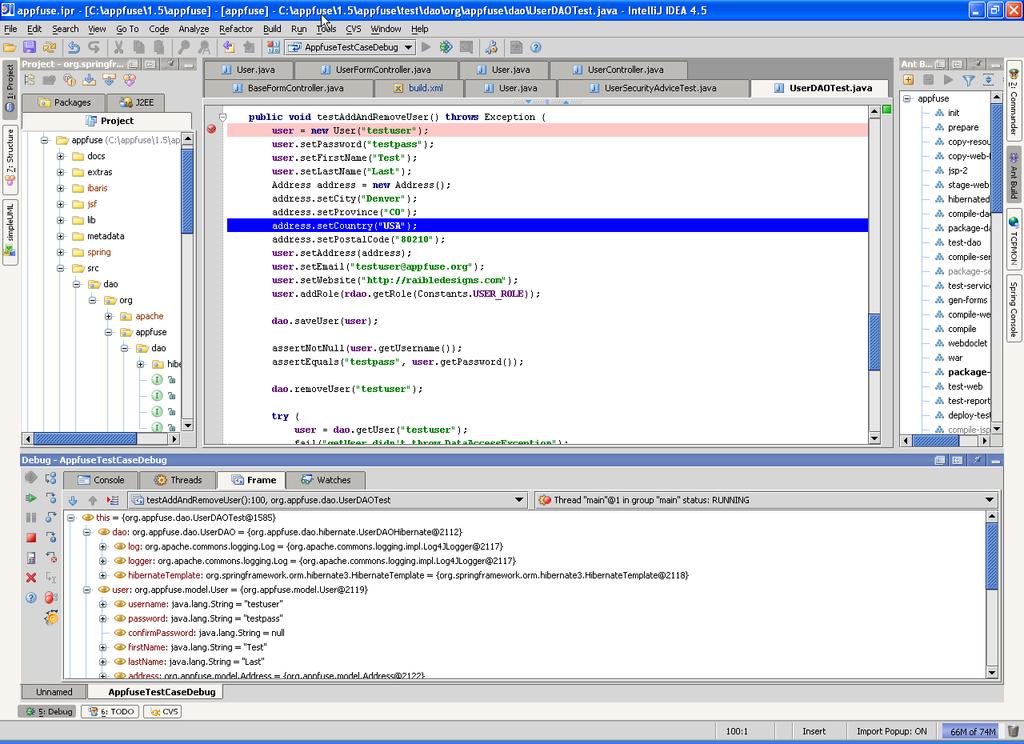Collapse the dao variable node in the Frame view
This screenshot has width=1024, height=744.
(87, 532)
